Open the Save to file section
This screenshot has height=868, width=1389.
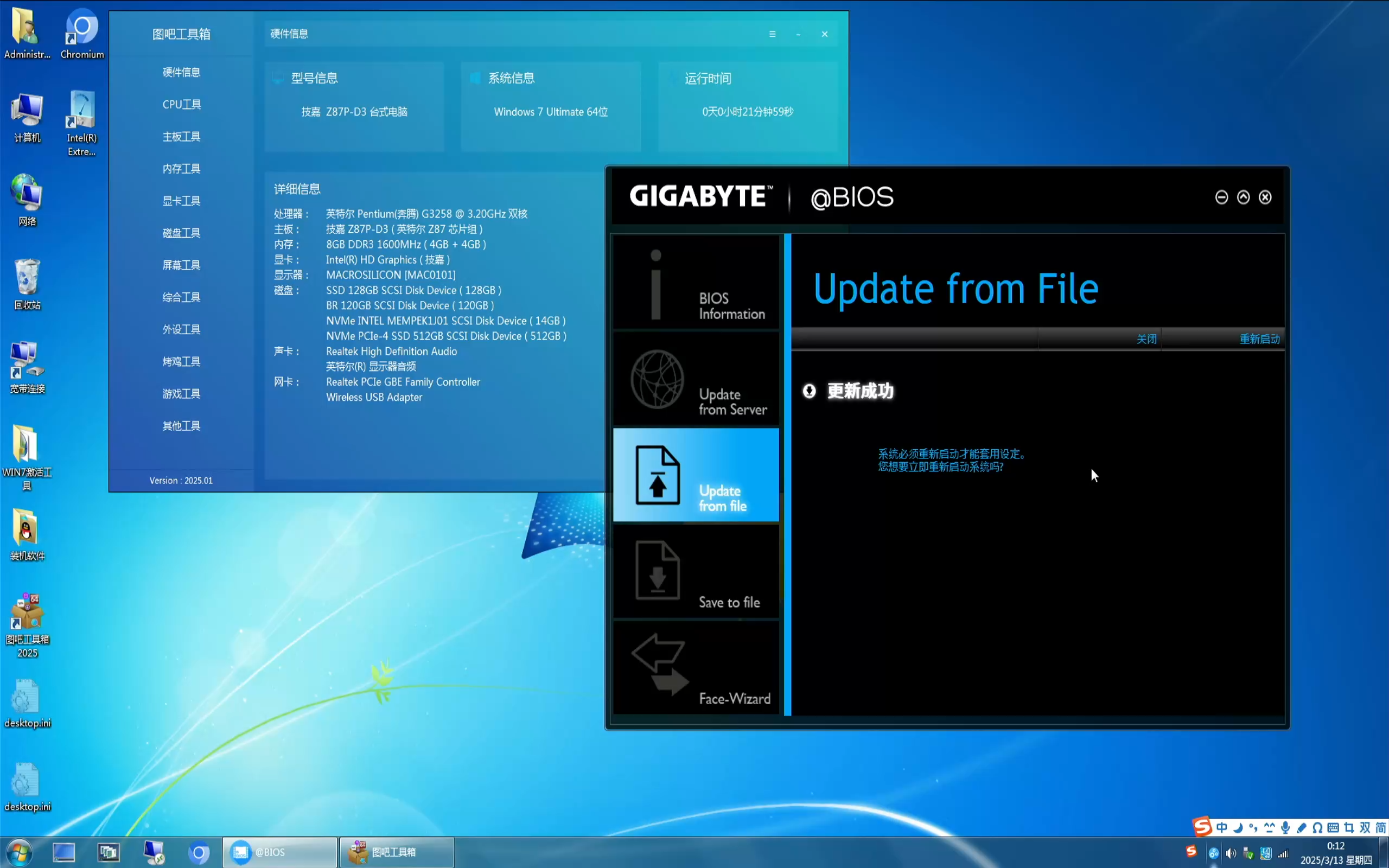click(x=696, y=572)
